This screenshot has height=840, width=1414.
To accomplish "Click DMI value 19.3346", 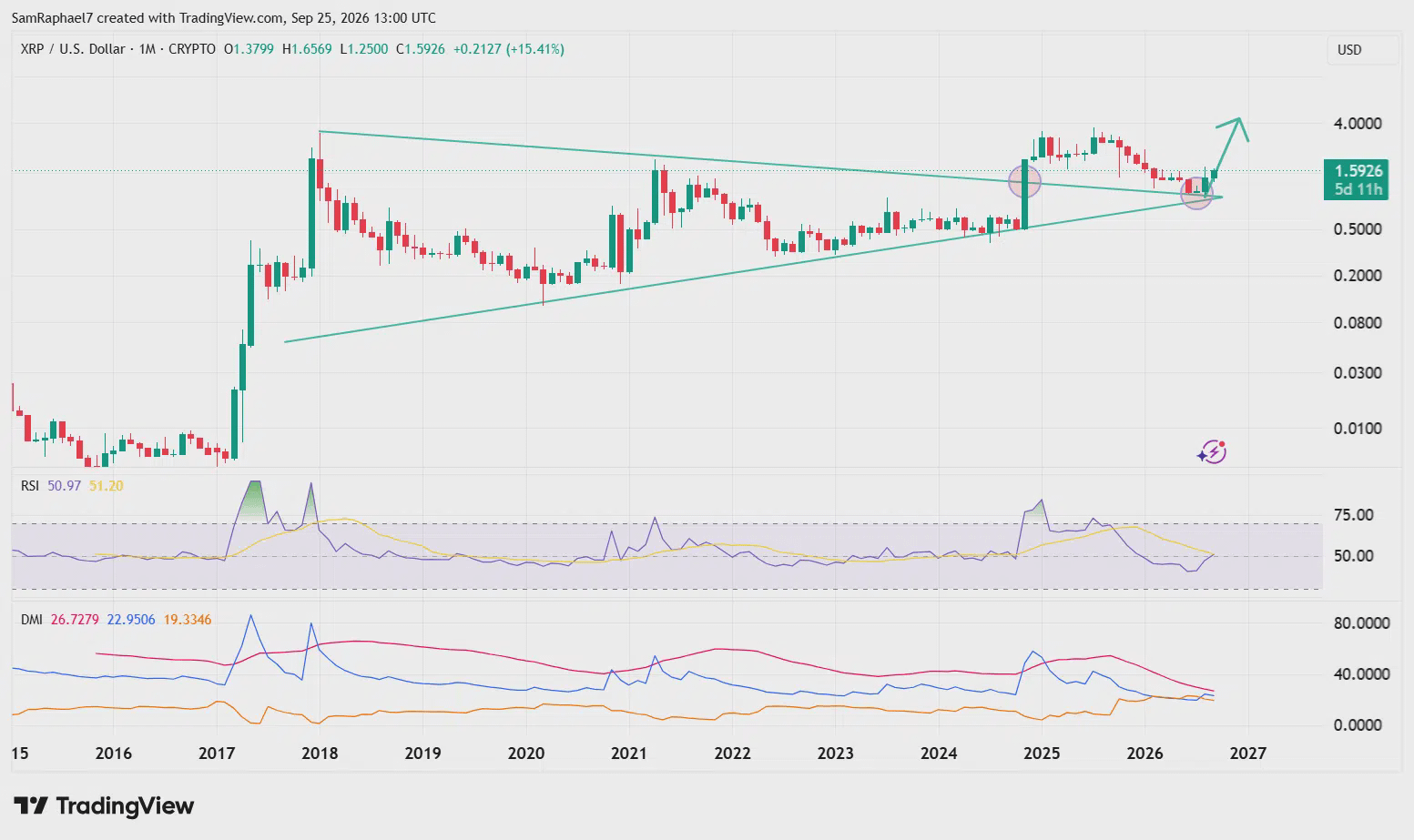I will 188,620.
